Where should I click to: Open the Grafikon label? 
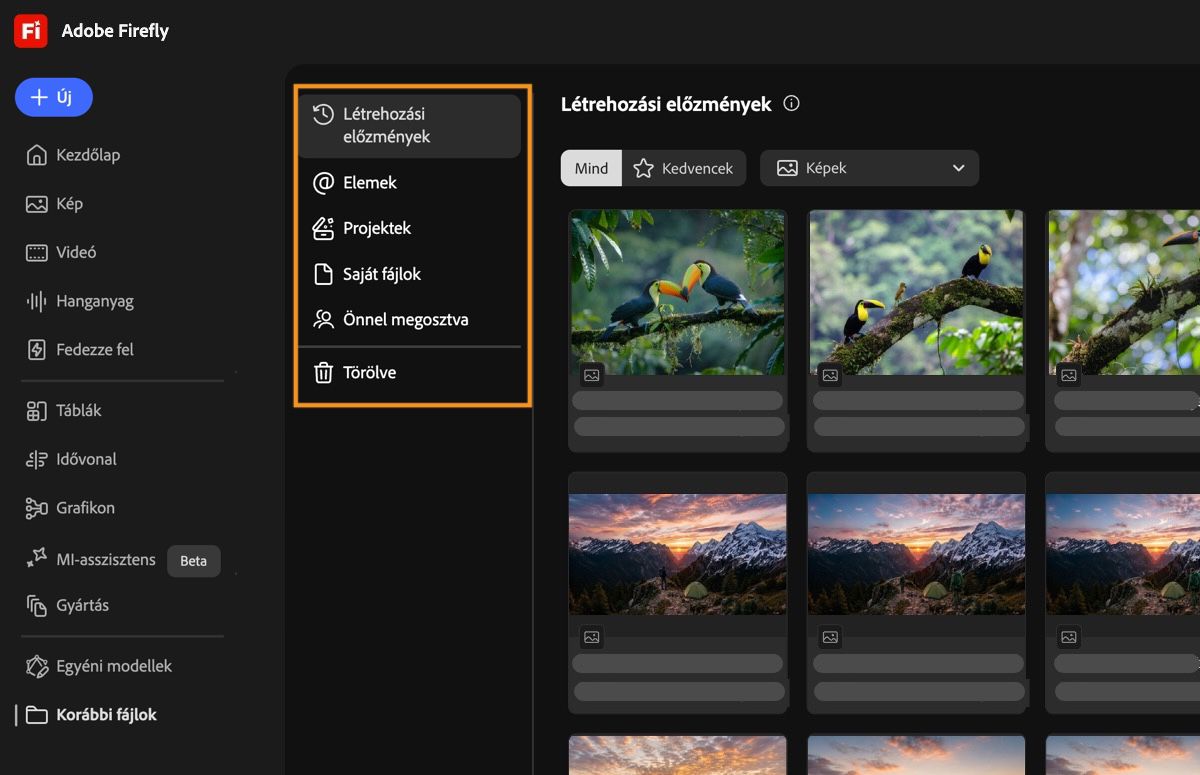[85, 508]
